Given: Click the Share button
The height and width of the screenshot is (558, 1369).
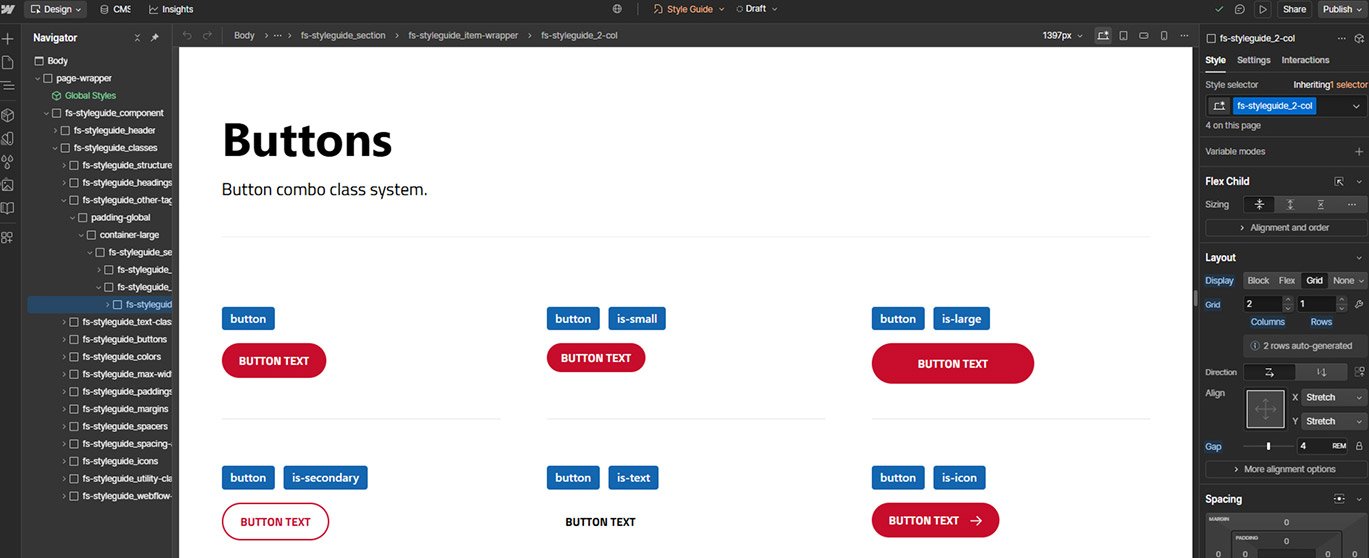Looking at the screenshot, I should [x=1294, y=9].
